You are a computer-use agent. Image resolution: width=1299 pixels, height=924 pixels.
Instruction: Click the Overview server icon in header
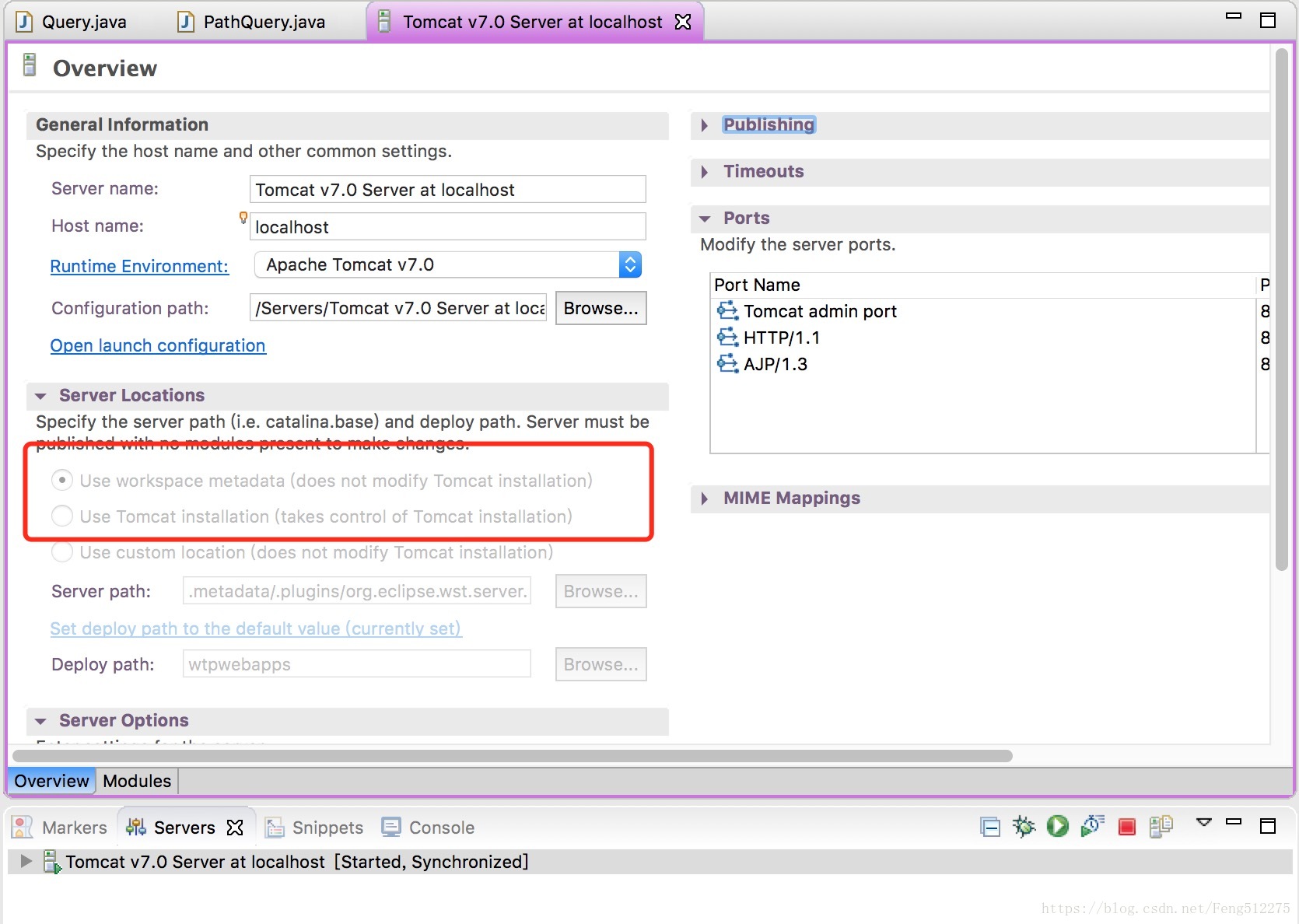[30, 65]
